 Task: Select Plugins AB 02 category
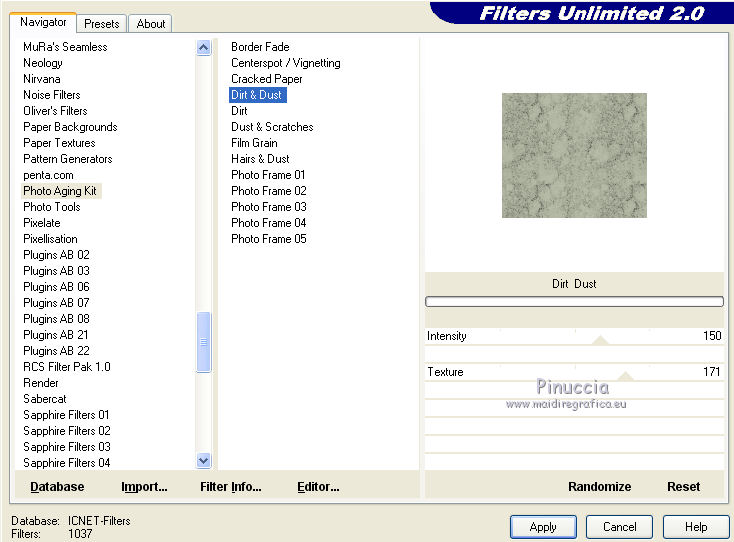click(56, 255)
